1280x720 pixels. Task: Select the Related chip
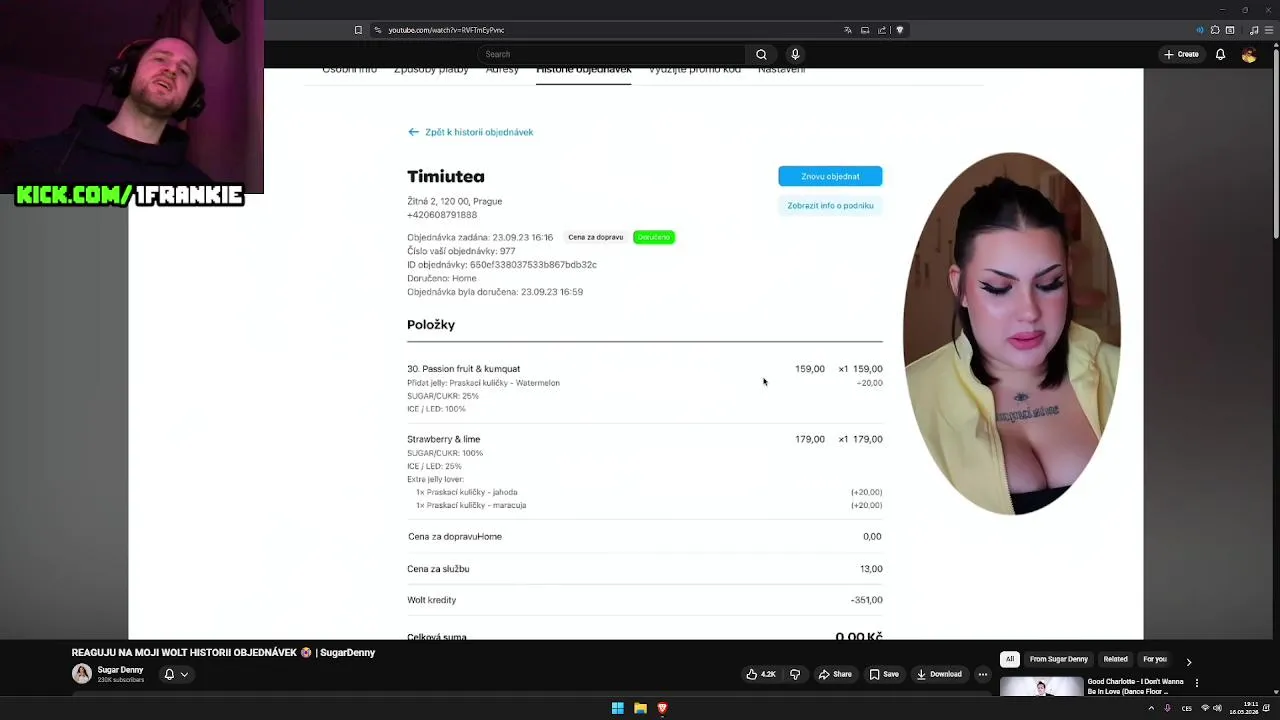[x=1116, y=660]
